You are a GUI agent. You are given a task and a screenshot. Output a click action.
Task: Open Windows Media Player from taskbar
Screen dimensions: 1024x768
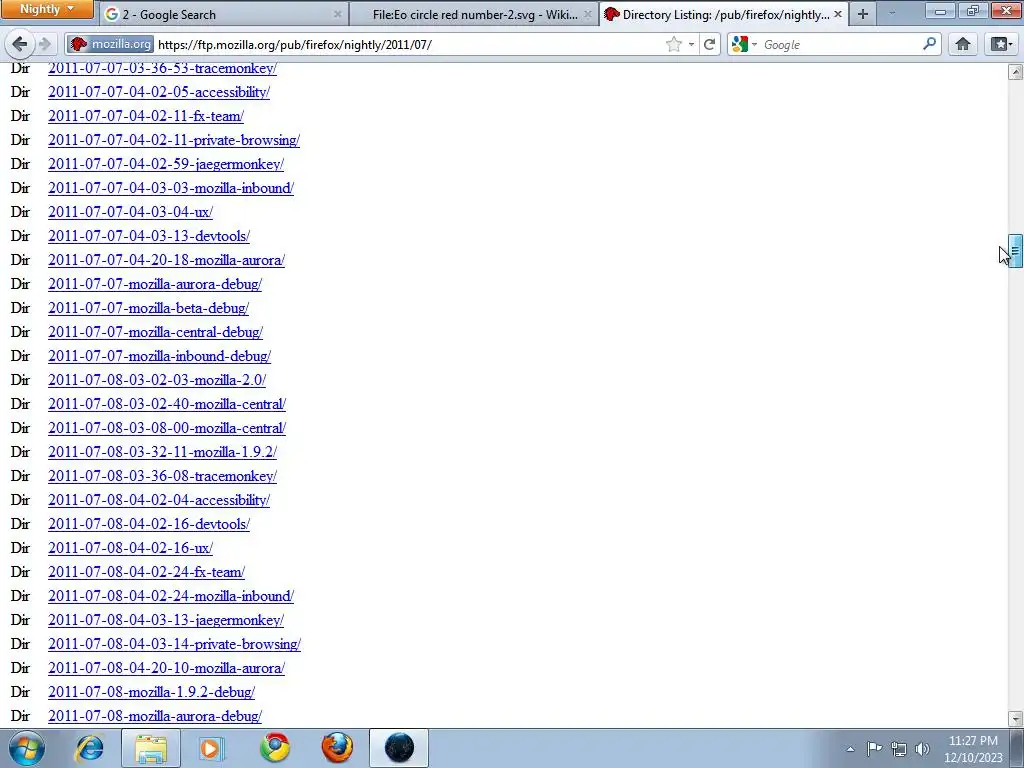tap(212, 748)
